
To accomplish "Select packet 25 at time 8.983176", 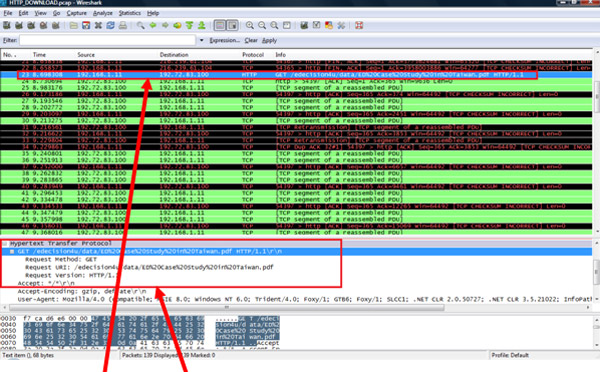I will 296,88.
